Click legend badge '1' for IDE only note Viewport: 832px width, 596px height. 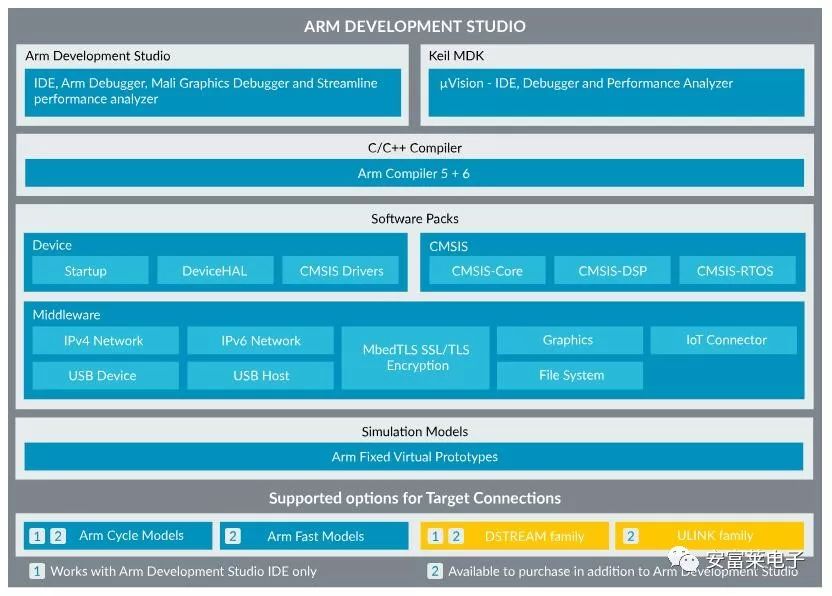37,571
